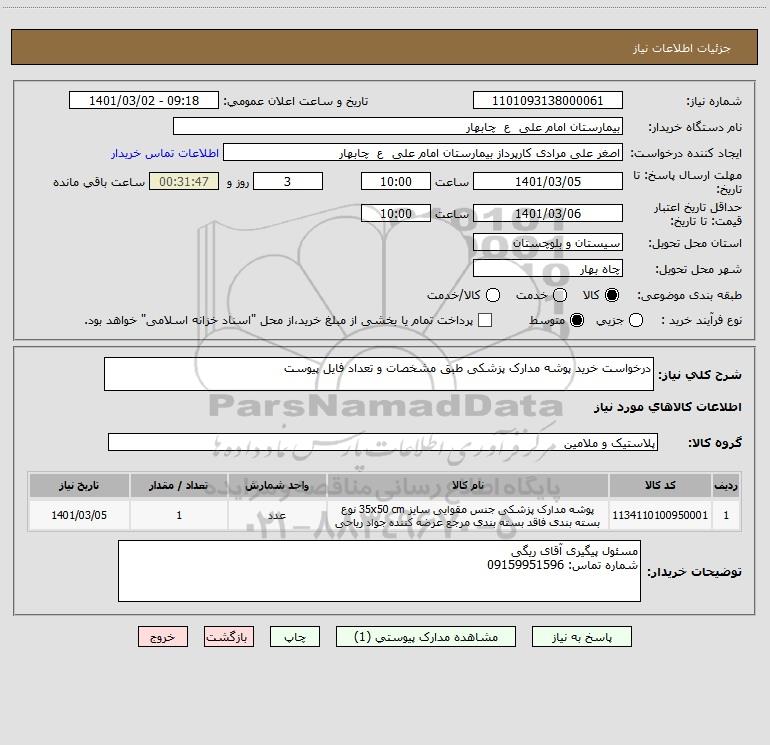
Task: Select the کالا radio button
Action: [x=612, y=295]
